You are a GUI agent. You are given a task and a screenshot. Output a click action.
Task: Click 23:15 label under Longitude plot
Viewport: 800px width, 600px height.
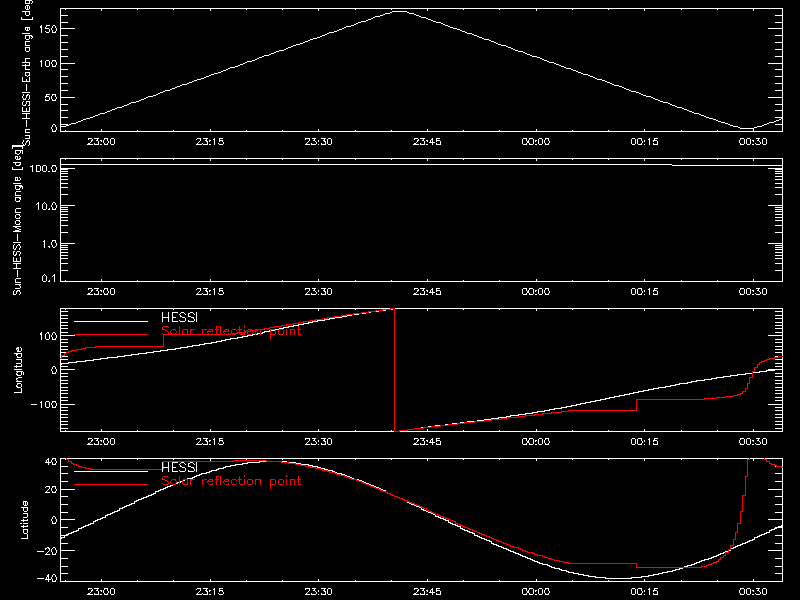(210, 442)
